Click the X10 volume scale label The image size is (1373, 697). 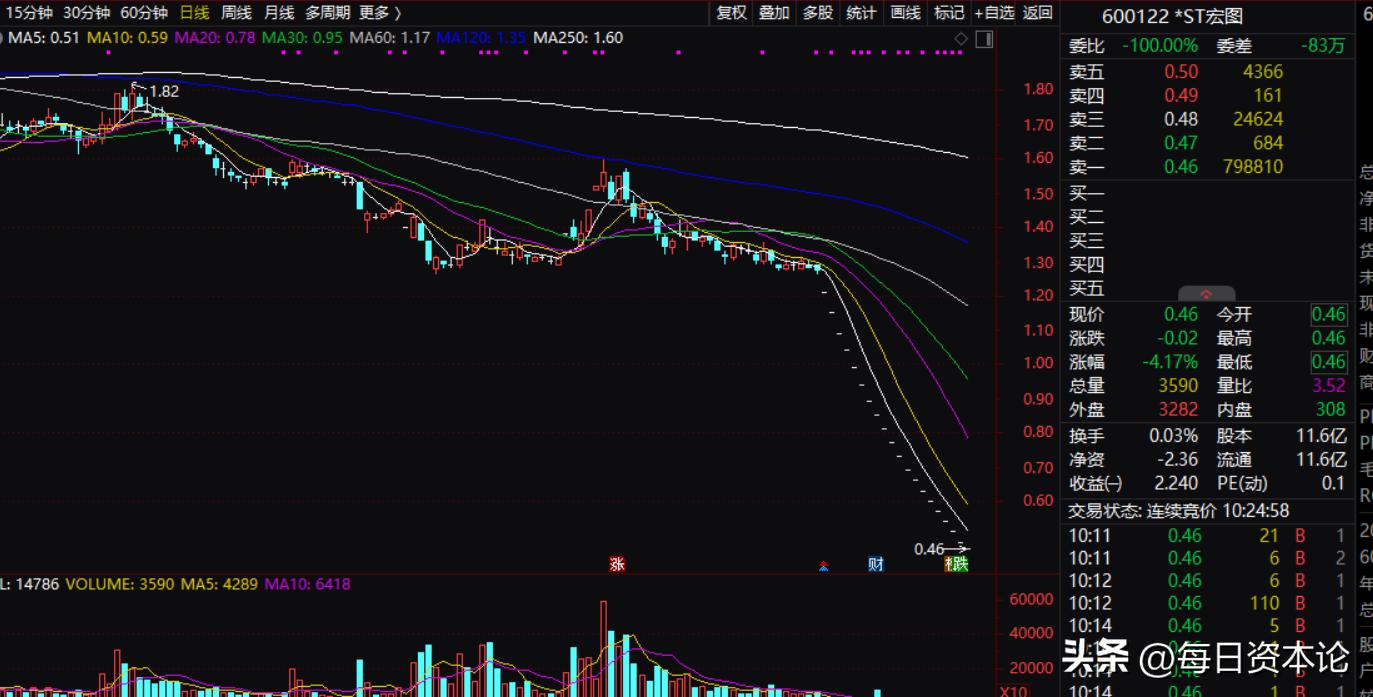click(1013, 691)
